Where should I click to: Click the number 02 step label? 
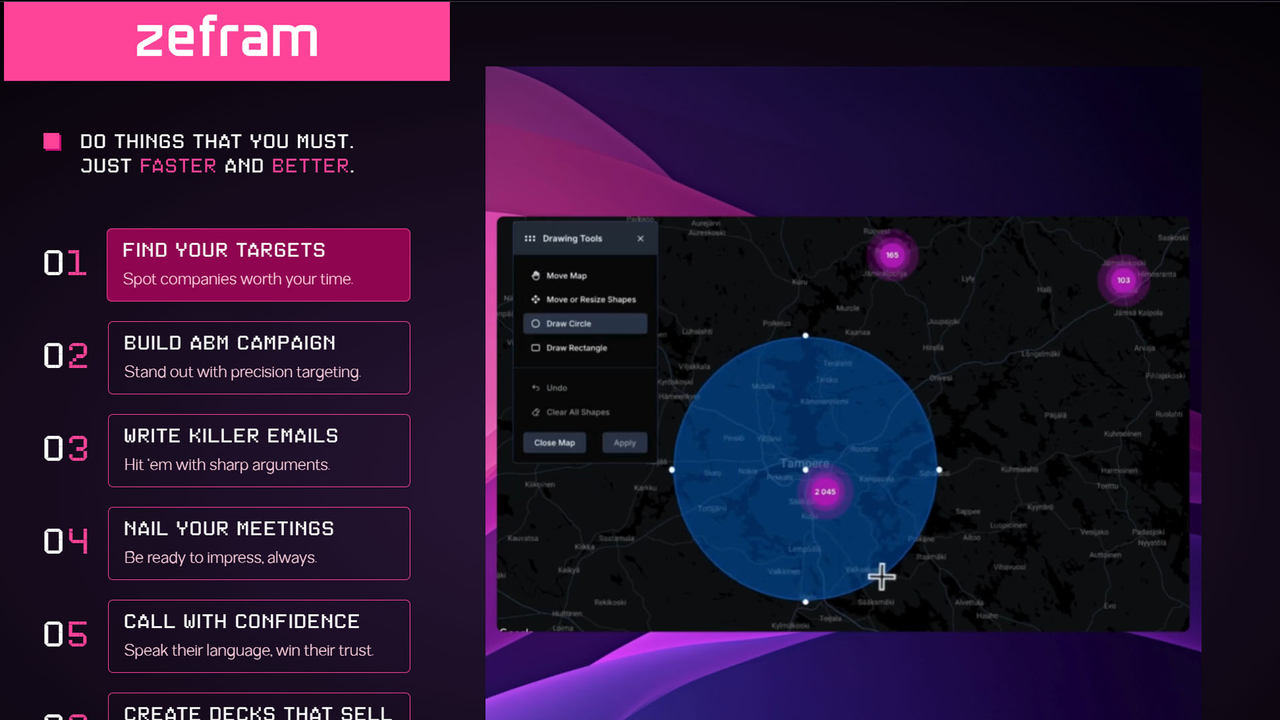click(x=65, y=356)
